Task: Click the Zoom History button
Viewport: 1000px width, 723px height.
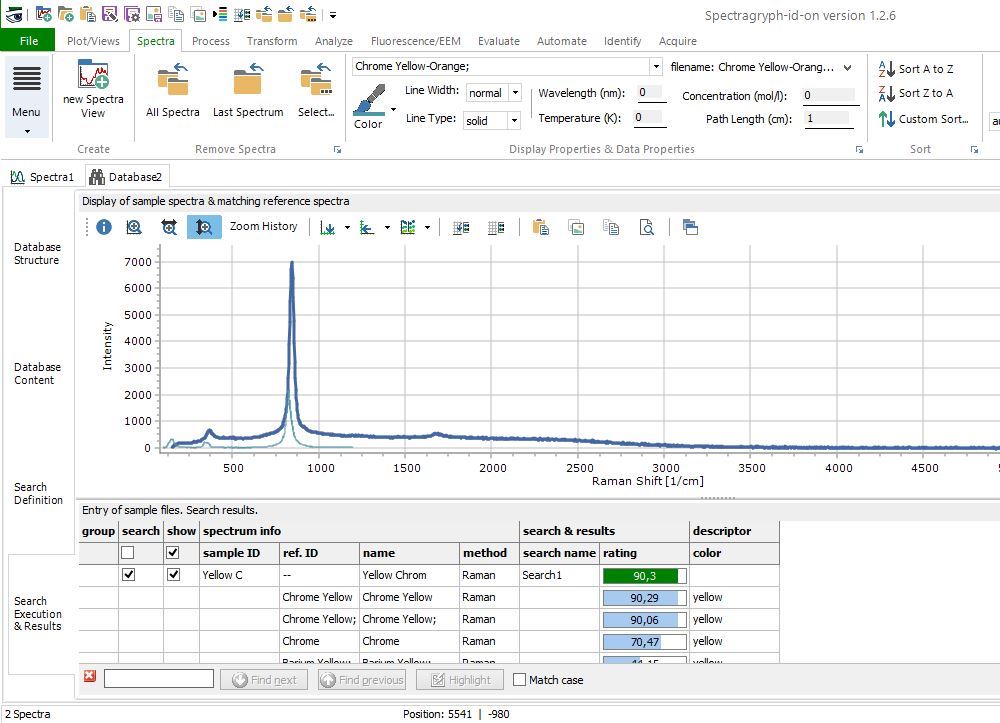Action: coord(263,227)
